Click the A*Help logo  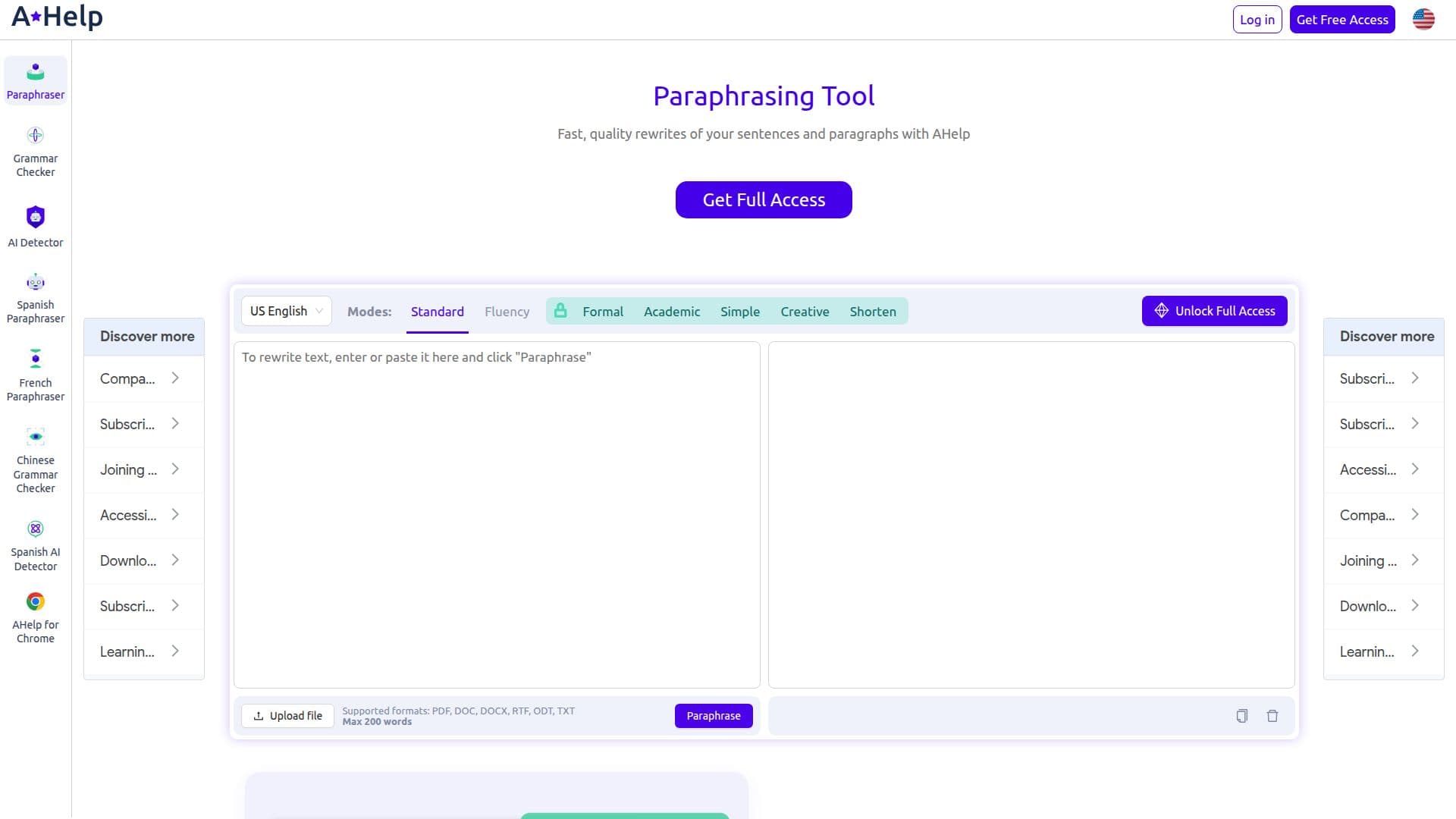57,17
